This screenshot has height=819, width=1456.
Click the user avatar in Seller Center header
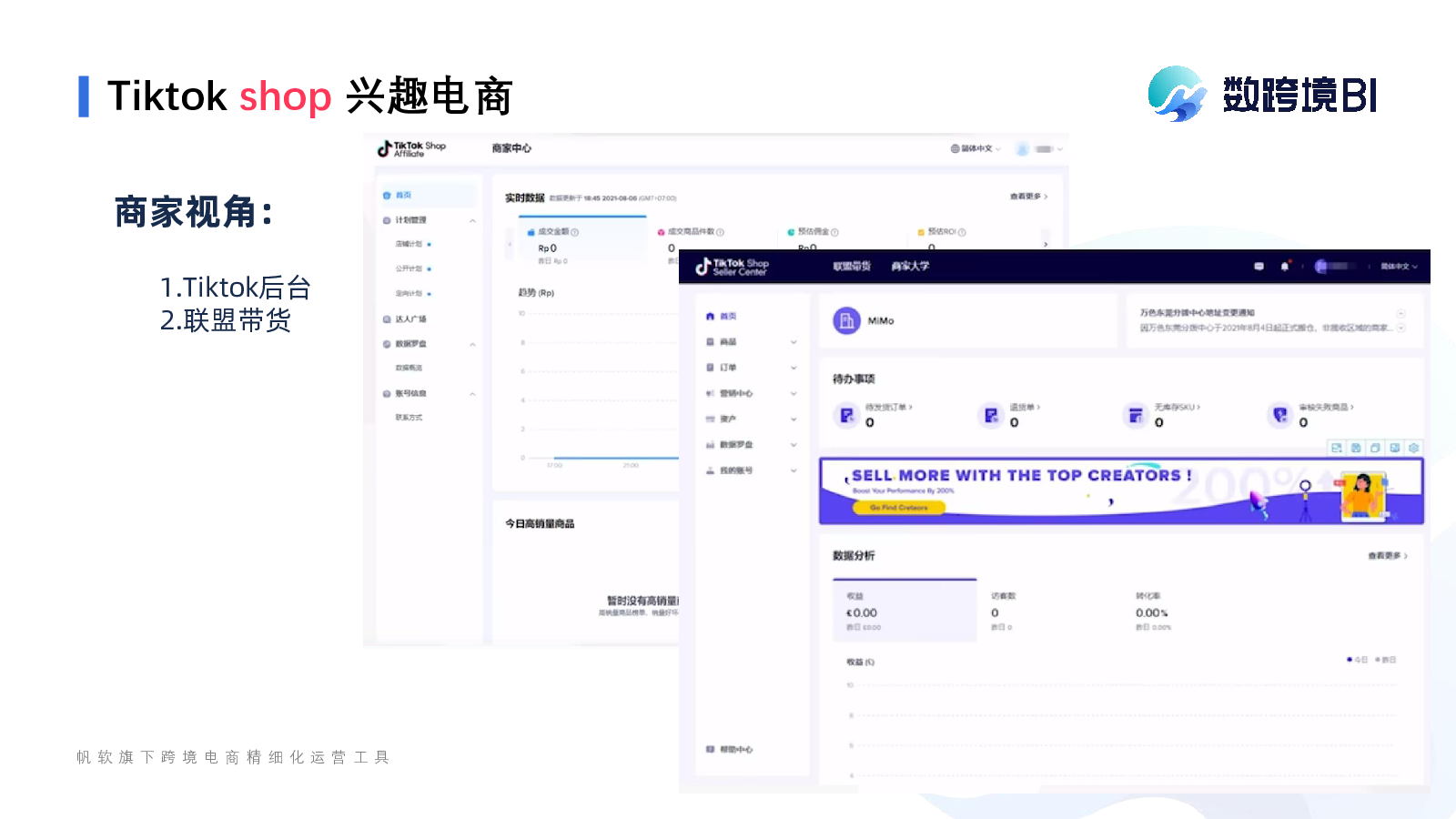tap(1321, 267)
